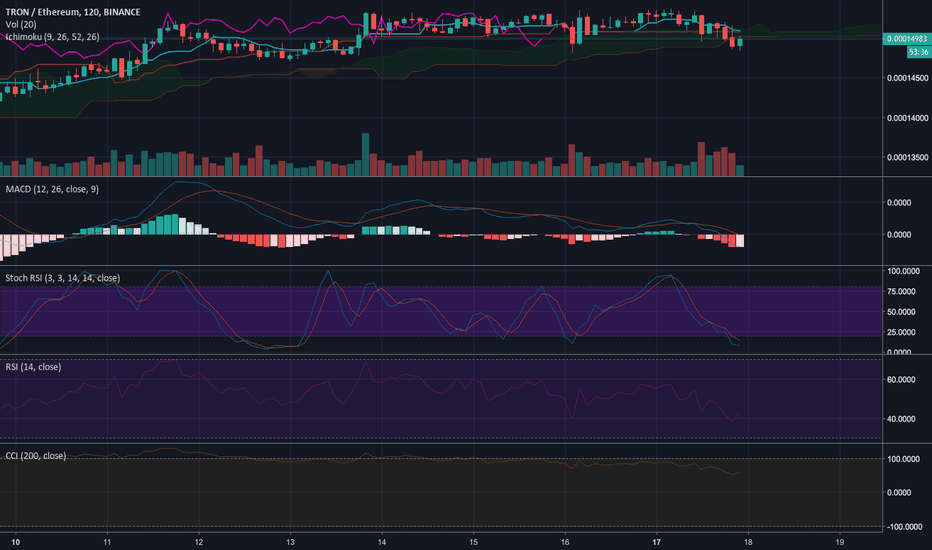Screen dimensions: 932x550
Task: Click the 0.00014000 price axis label
Action: (908, 118)
